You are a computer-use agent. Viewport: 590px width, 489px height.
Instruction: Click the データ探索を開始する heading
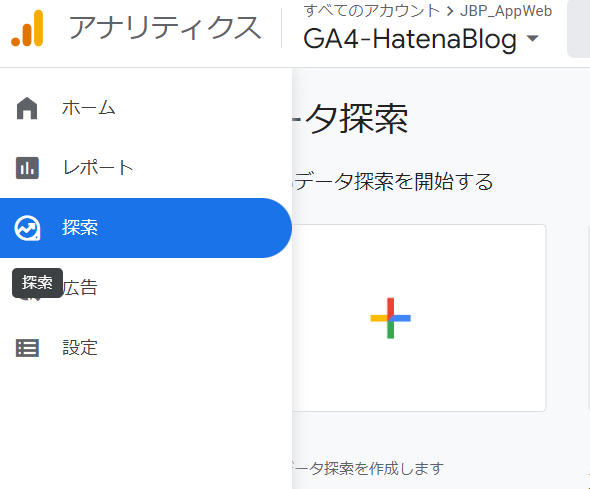(393, 181)
